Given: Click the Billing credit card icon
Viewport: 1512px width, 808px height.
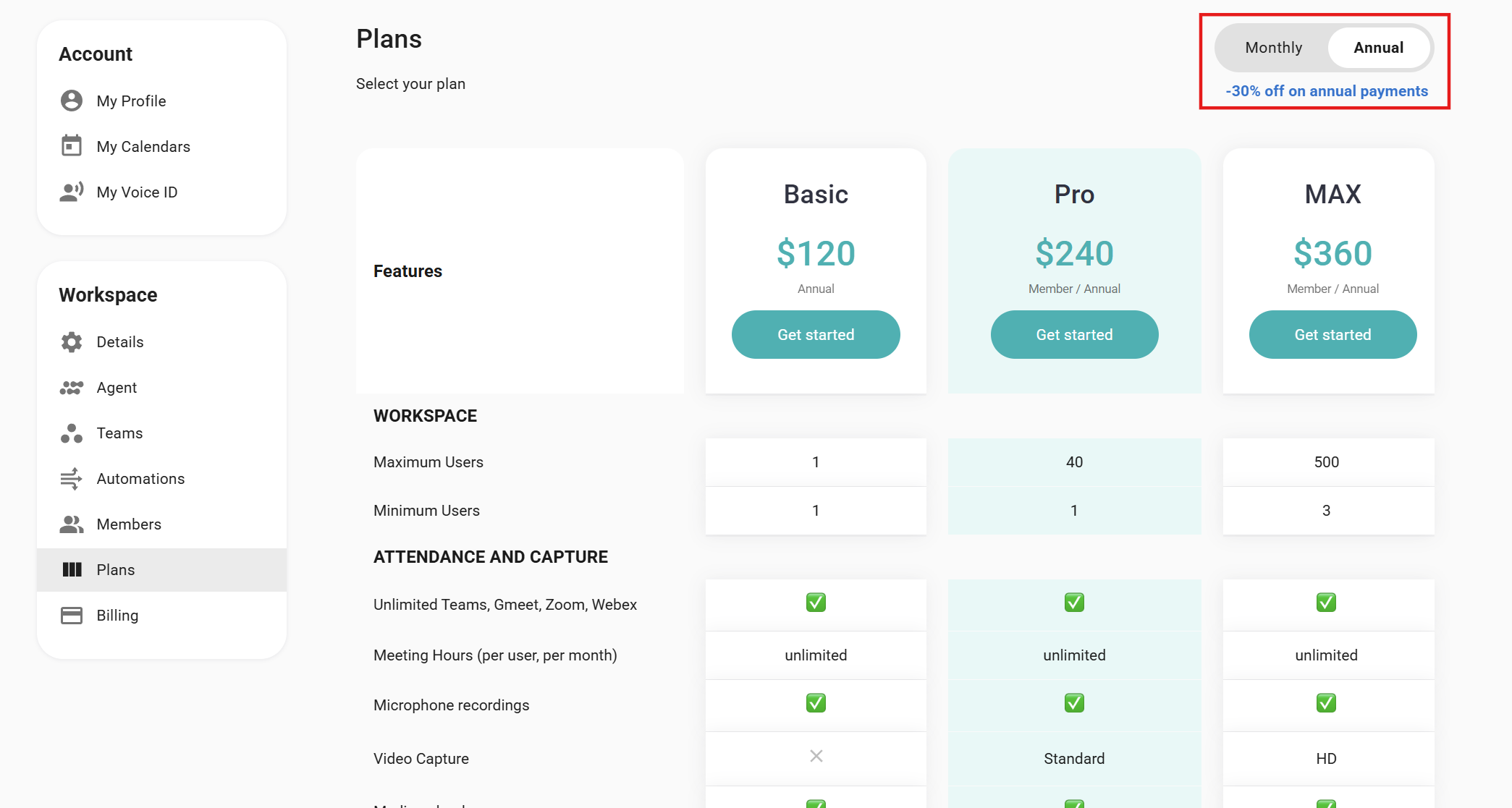Looking at the screenshot, I should (x=72, y=616).
